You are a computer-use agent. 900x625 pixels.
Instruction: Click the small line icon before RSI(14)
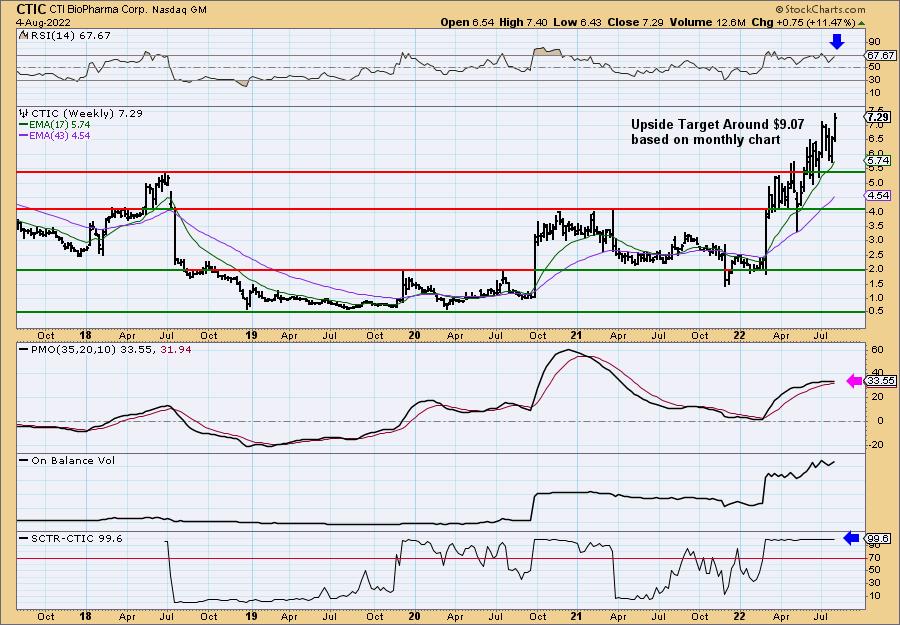(x=23, y=35)
